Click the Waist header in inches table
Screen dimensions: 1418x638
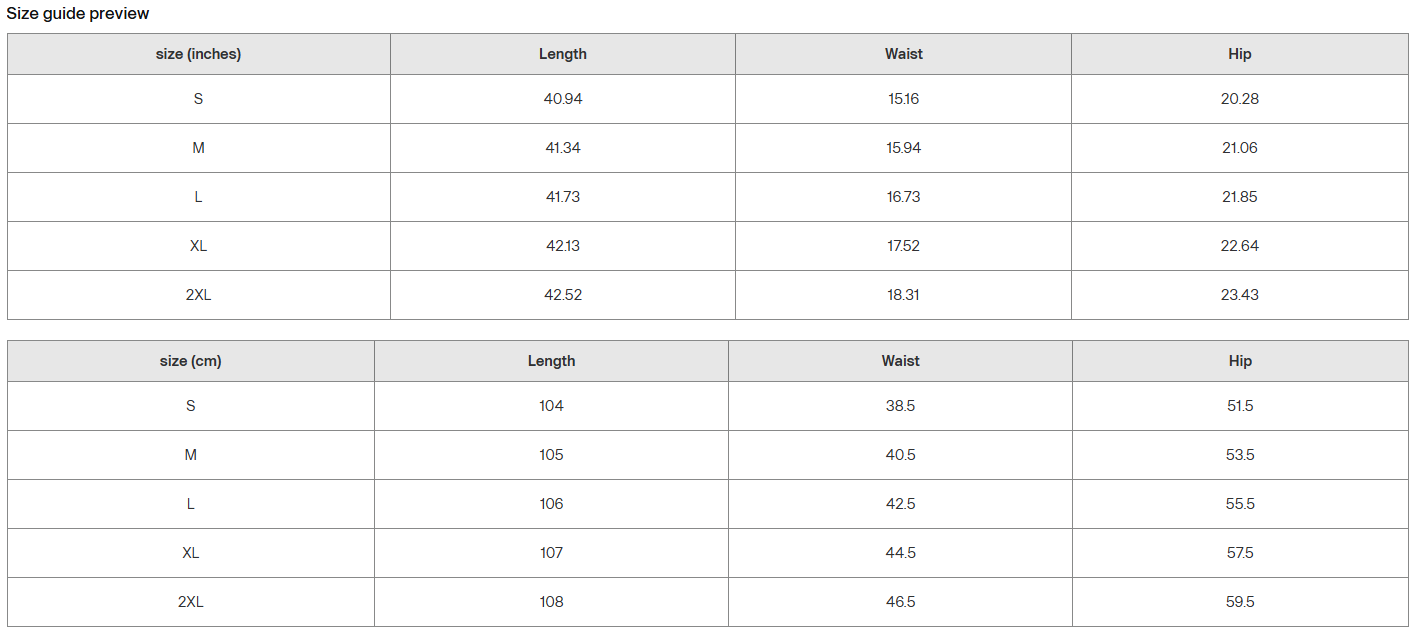[903, 54]
